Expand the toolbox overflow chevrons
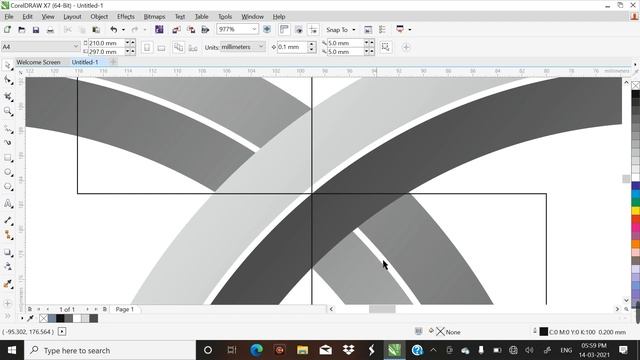The width and height of the screenshot is (640, 360). point(8,316)
